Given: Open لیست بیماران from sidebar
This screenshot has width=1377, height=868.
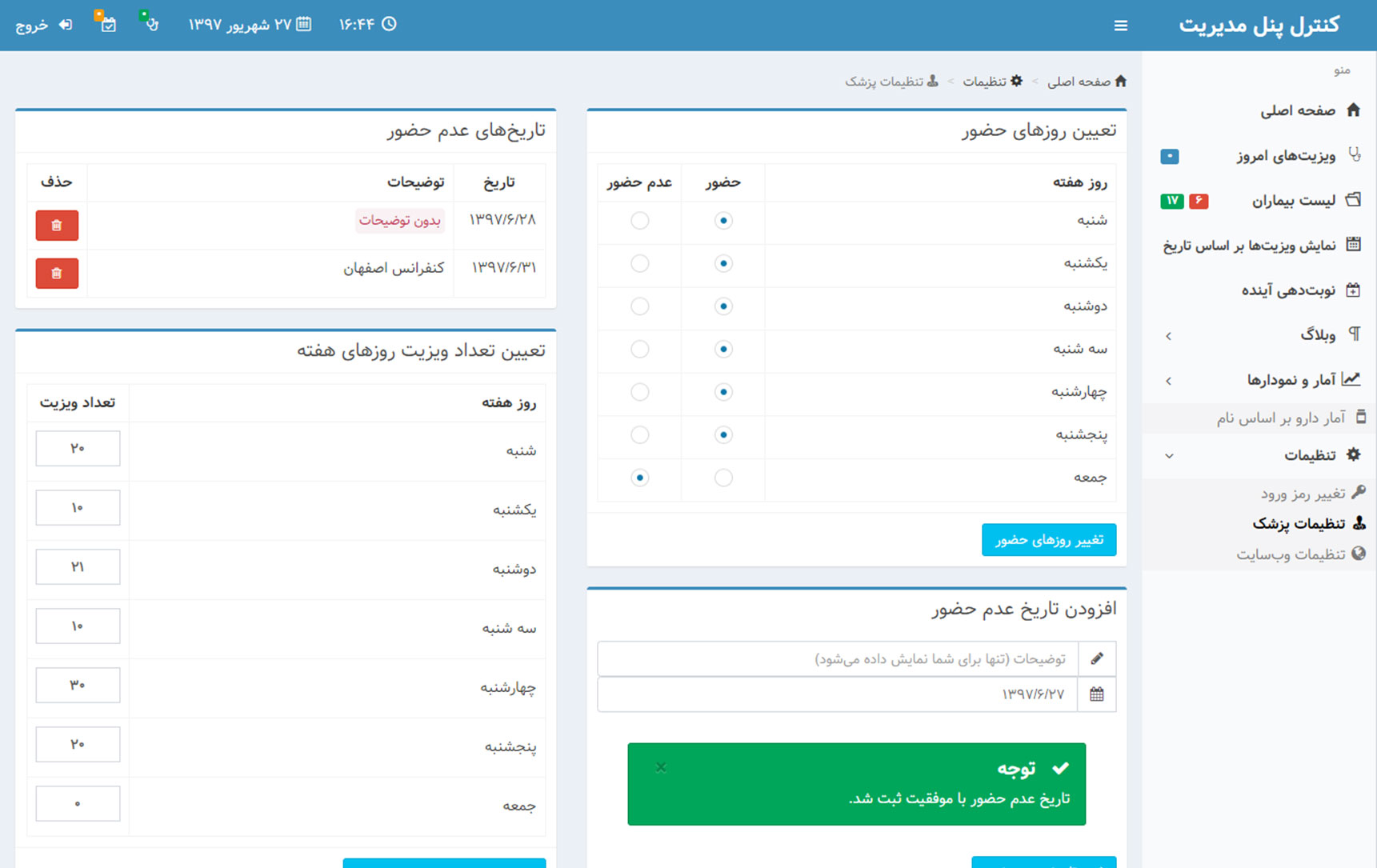Looking at the screenshot, I should point(1293,201).
